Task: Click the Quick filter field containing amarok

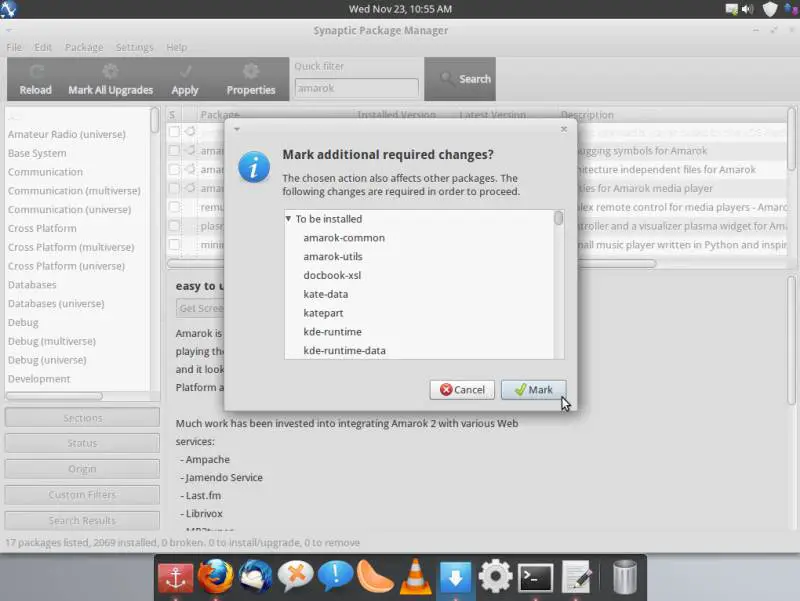Action: point(357,88)
